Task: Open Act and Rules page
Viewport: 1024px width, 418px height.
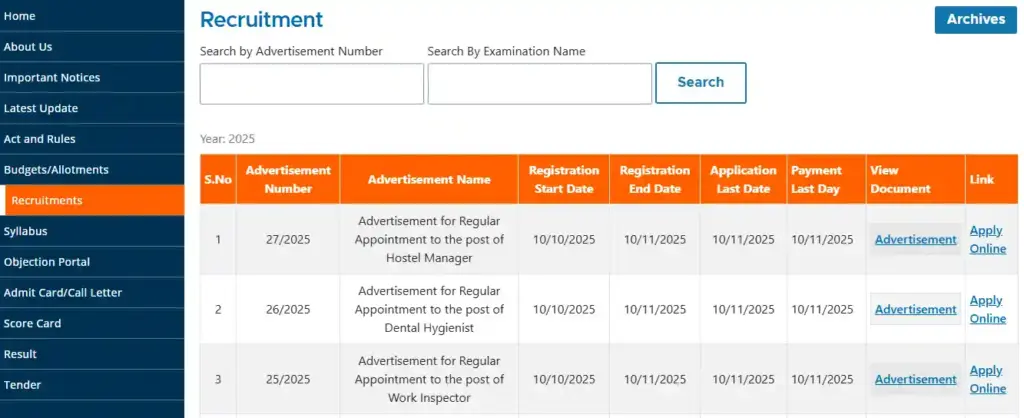Action: point(40,139)
